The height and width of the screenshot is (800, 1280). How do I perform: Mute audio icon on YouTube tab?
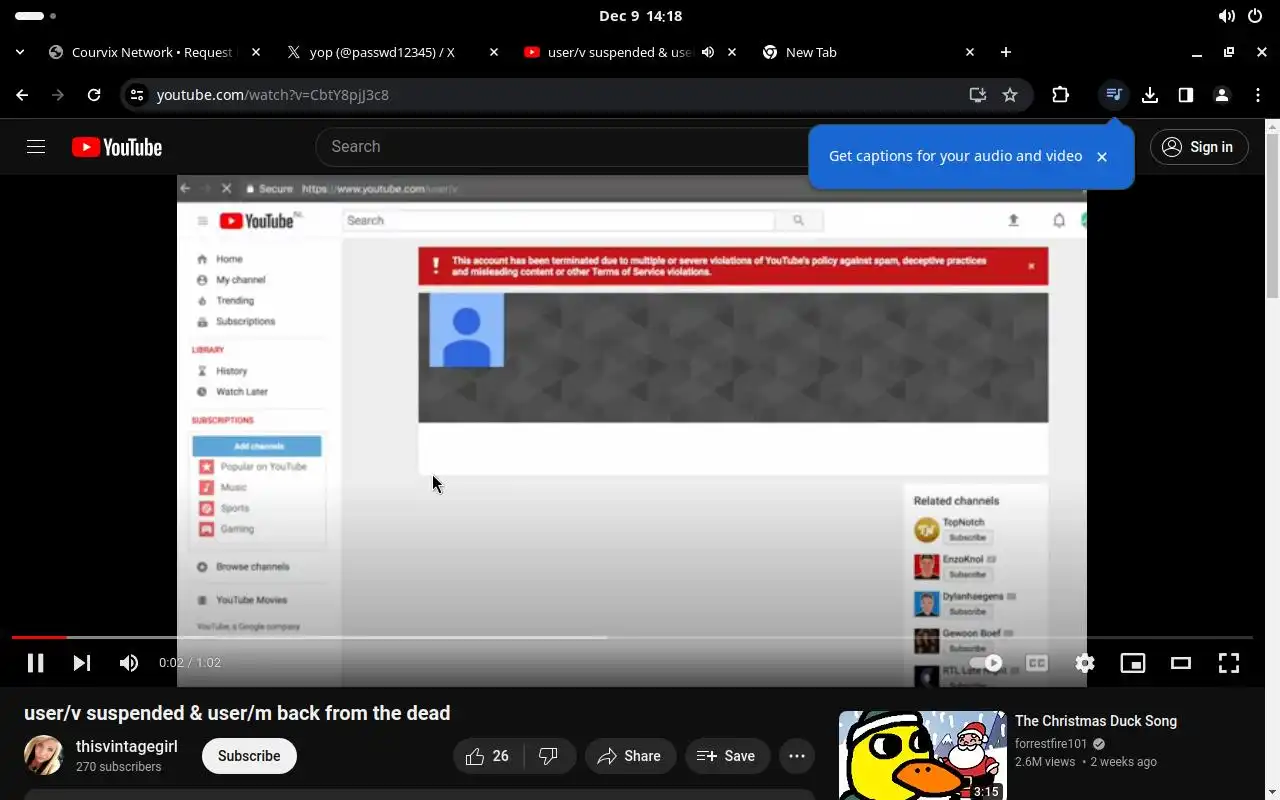click(x=708, y=52)
